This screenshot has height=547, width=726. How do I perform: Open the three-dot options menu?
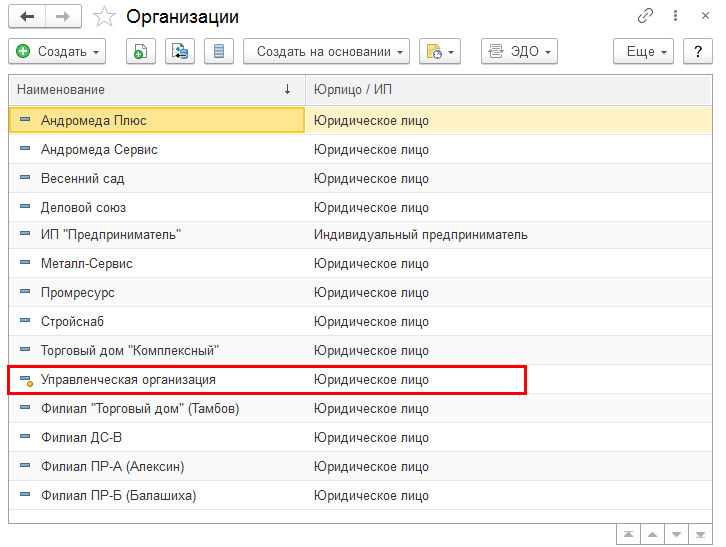(x=676, y=16)
